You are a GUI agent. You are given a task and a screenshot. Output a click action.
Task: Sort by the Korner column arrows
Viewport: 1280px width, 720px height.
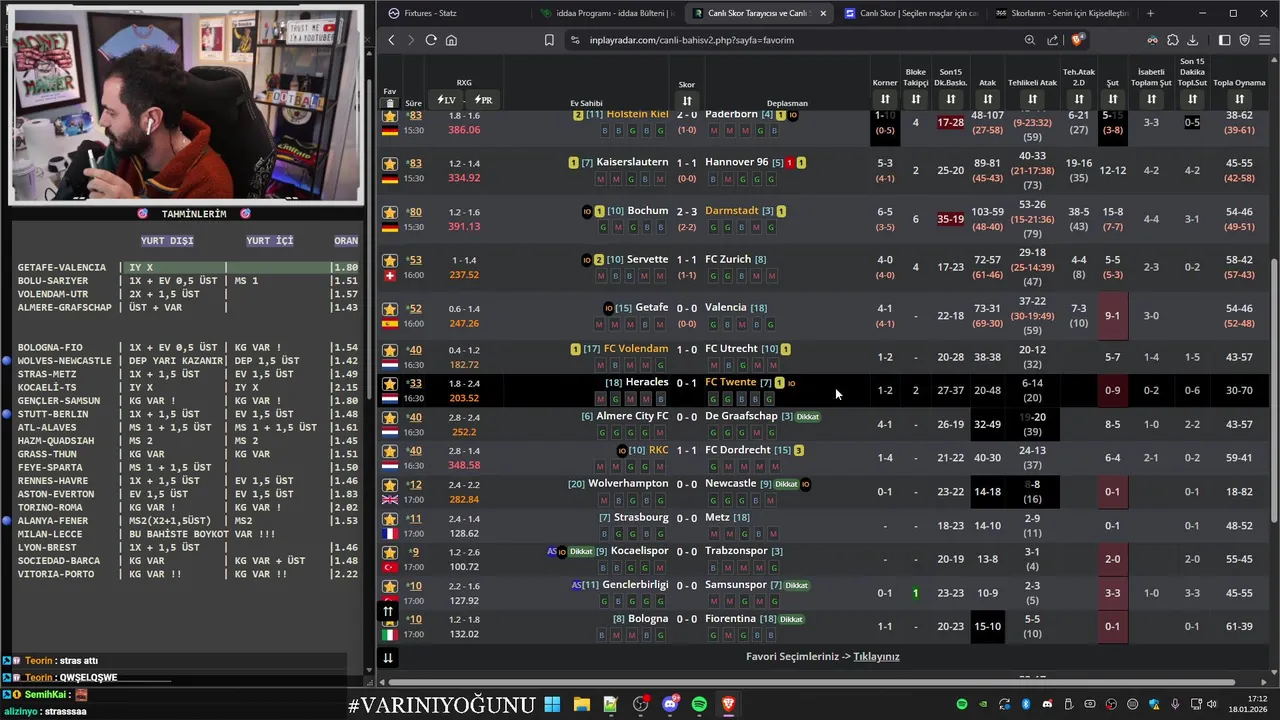[x=885, y=99]
